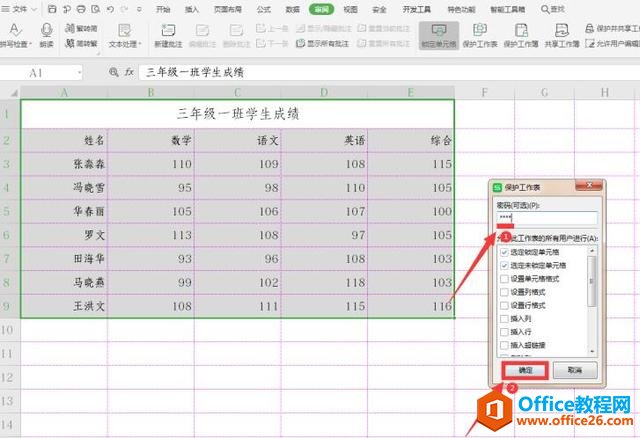Switch to the 公式 ribbon tab
Viewport: 640px width, 438px height.
[x=263, y=9]
